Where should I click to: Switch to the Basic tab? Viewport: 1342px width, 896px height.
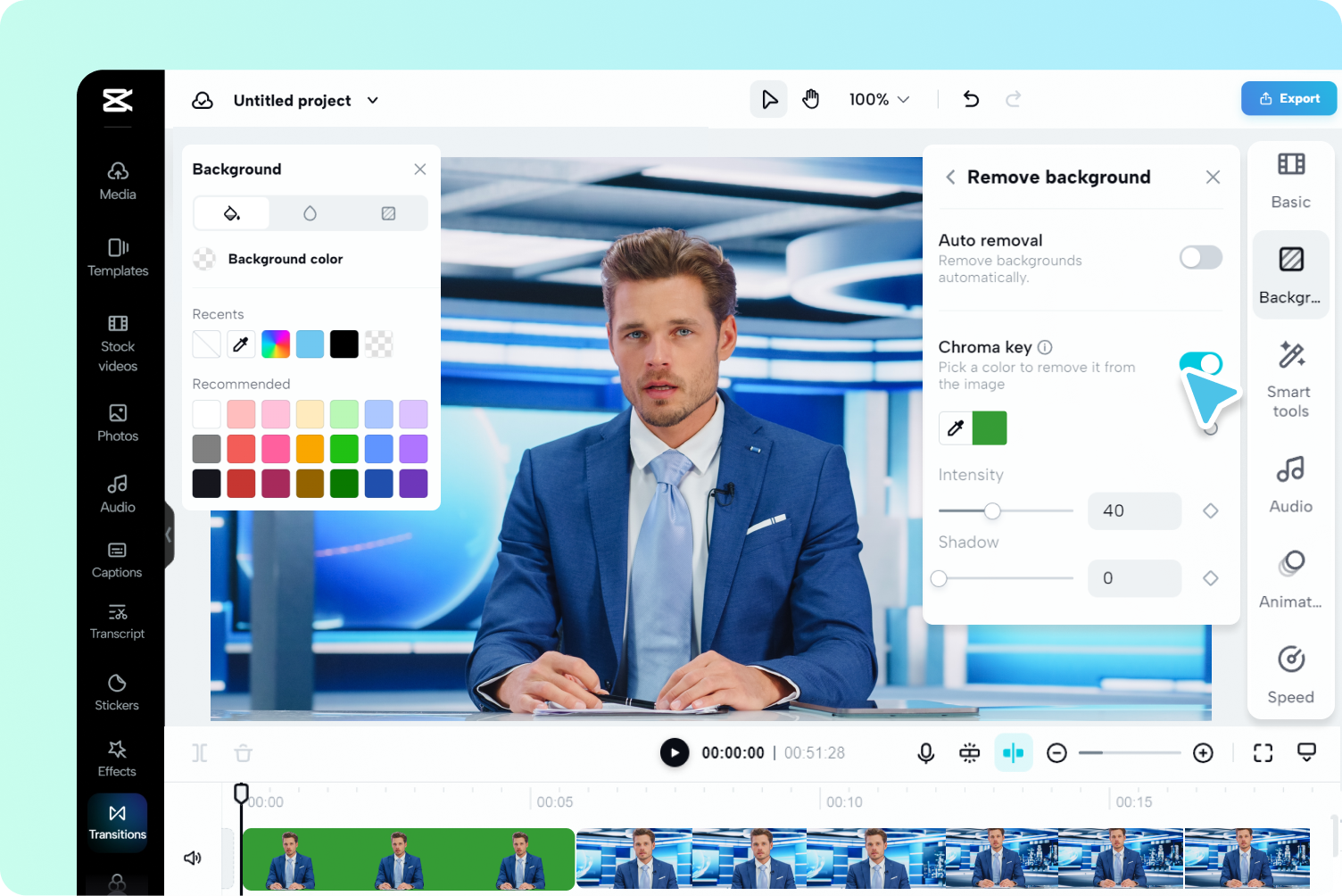1289,178
